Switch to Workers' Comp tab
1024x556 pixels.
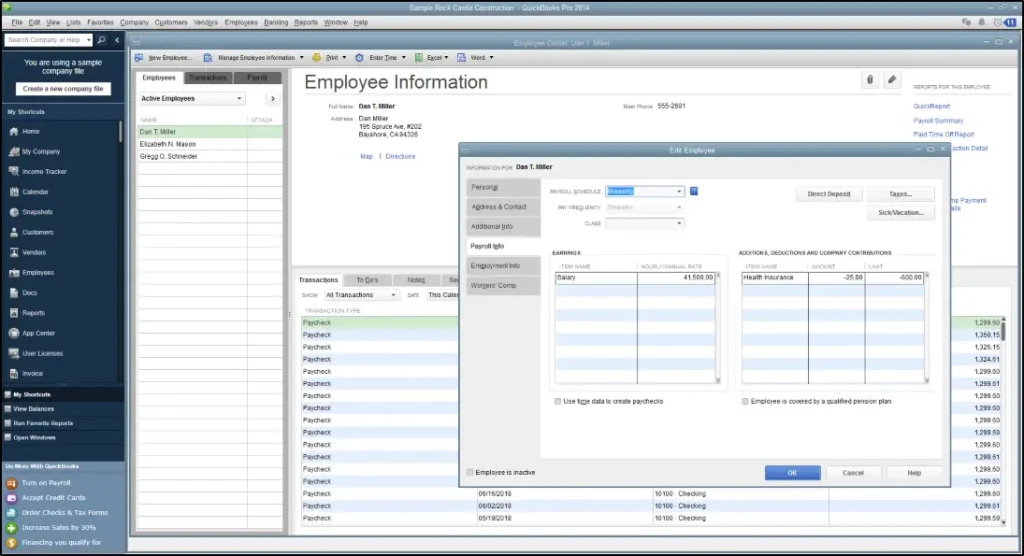pos(503,286)
